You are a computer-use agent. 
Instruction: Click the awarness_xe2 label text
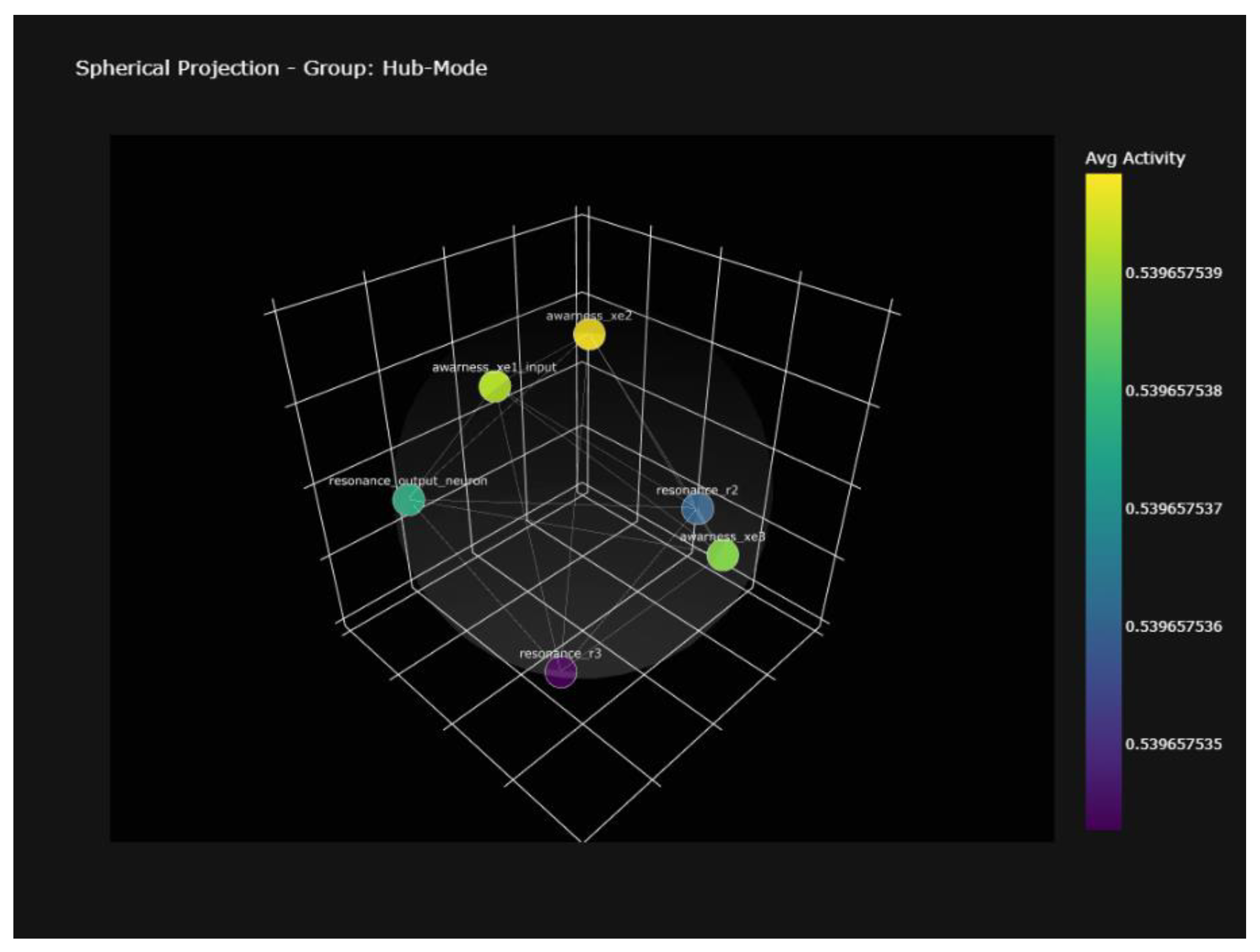pos(589,315)
